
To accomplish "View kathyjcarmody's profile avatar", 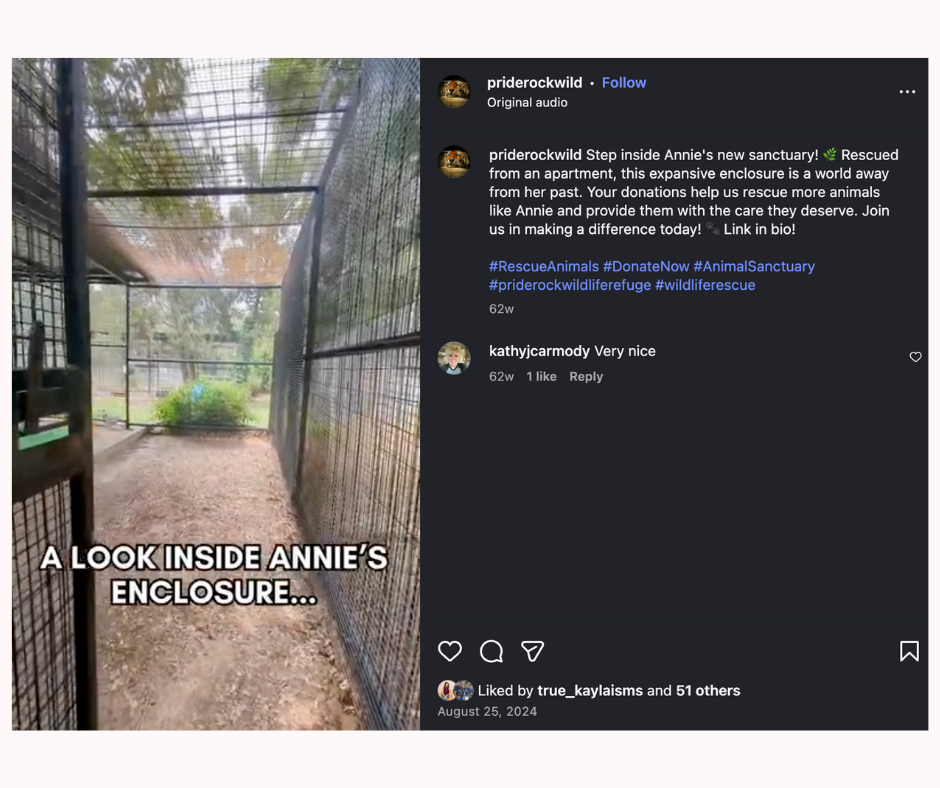I will (454, 358).
